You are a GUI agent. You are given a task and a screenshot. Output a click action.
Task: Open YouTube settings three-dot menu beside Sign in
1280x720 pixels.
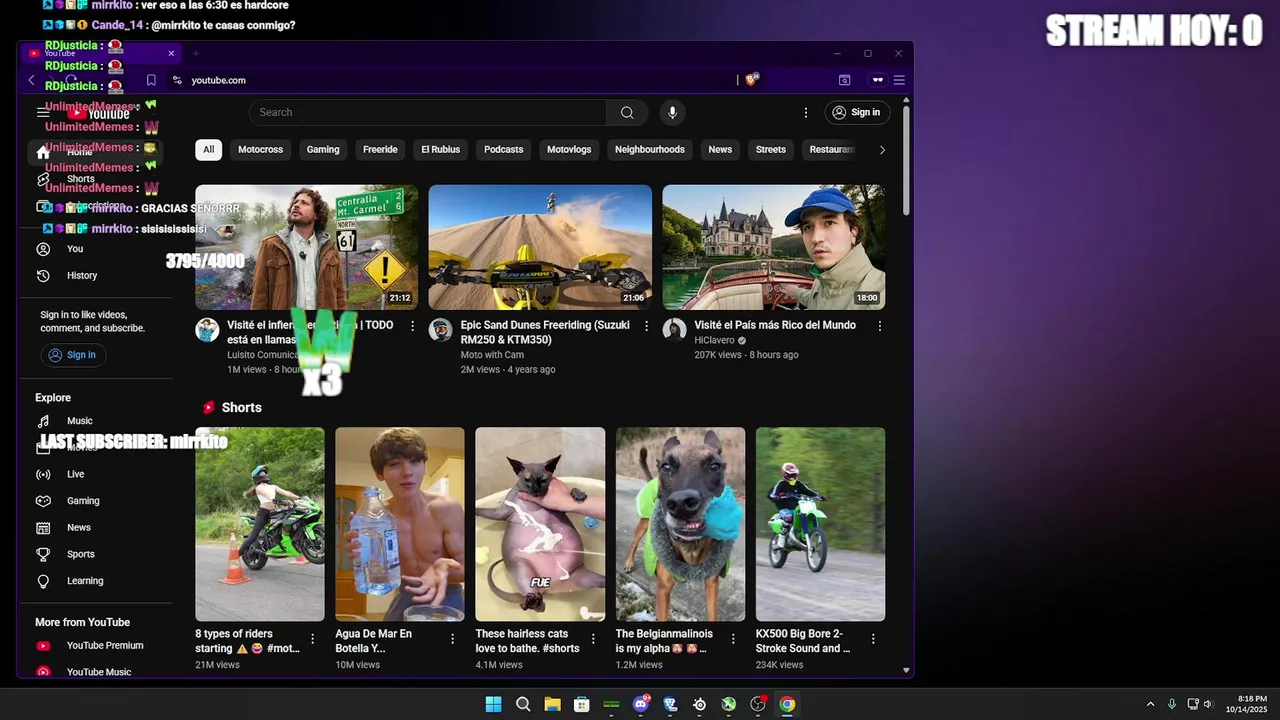[806, 112]
